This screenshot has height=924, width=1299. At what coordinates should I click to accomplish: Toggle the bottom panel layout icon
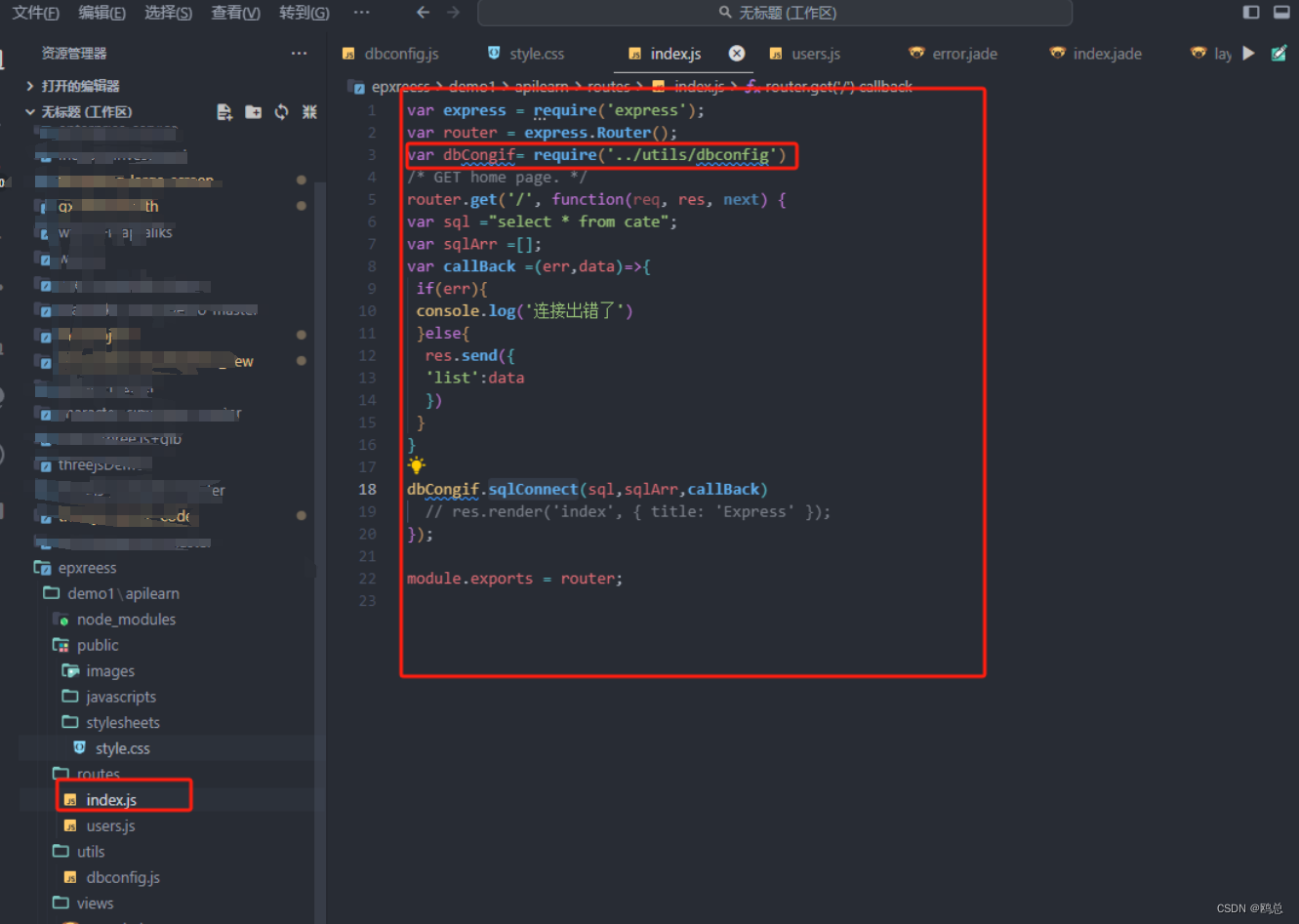pyautogui.click(x=1281, y=13)
